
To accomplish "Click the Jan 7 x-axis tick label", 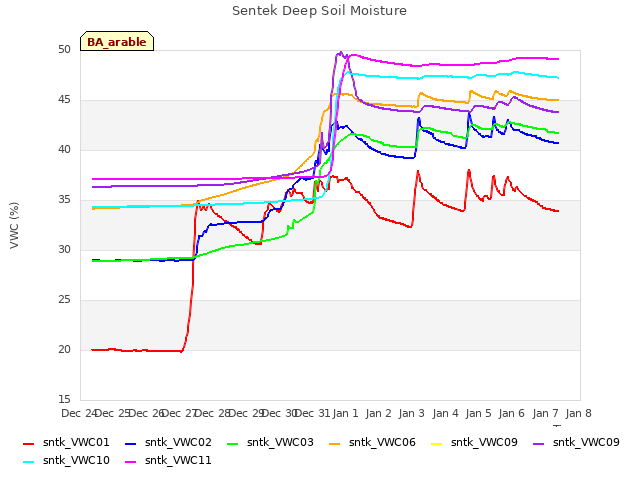I will (x=545, y=413).
